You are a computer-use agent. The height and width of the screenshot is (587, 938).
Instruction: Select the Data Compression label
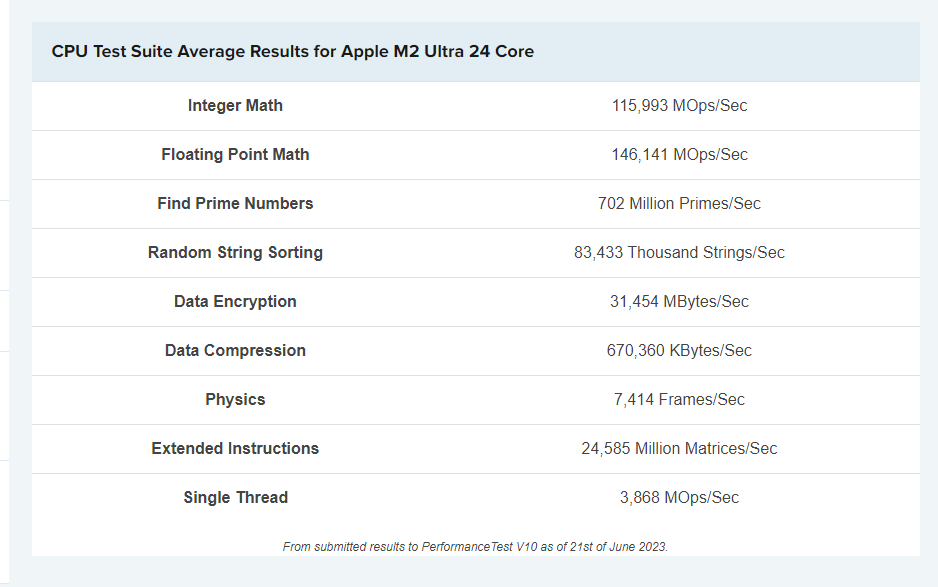[235, 351]
